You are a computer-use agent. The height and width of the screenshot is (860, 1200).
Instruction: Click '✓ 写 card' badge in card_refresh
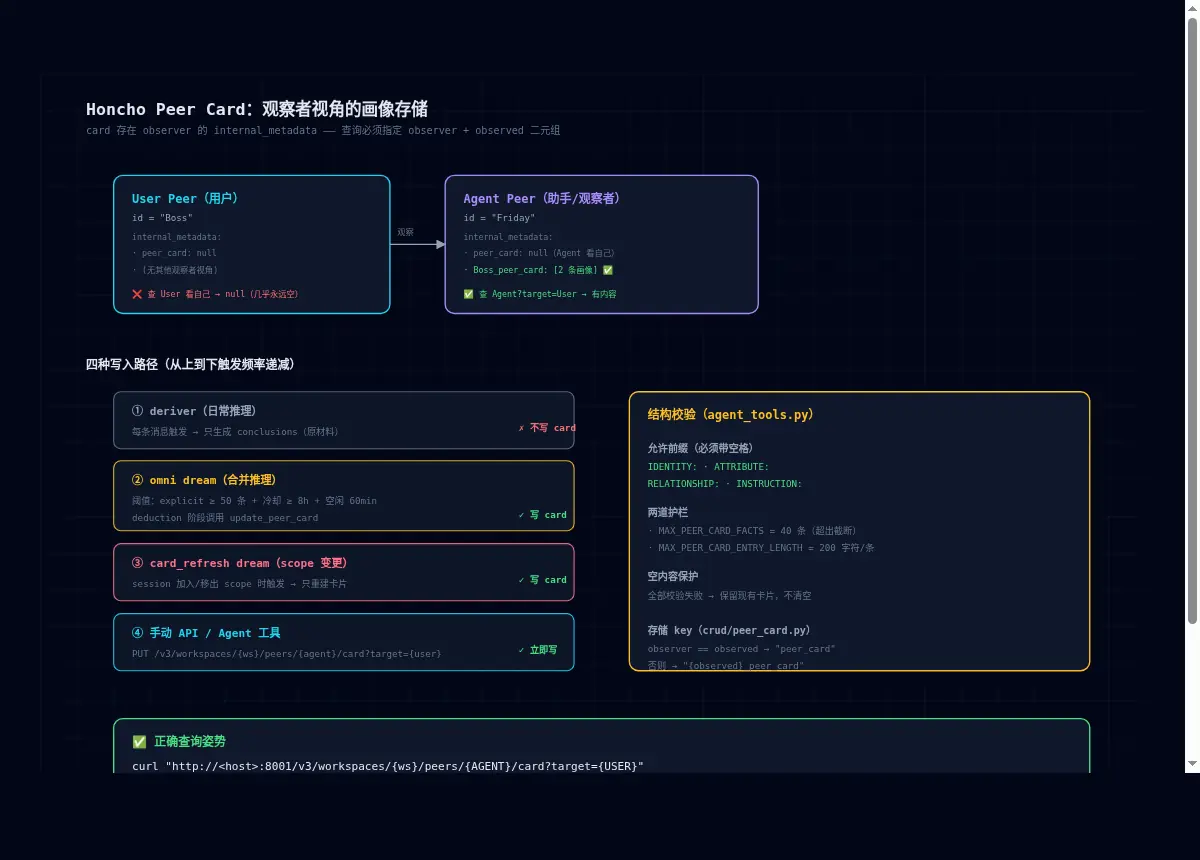pos(543,580)
